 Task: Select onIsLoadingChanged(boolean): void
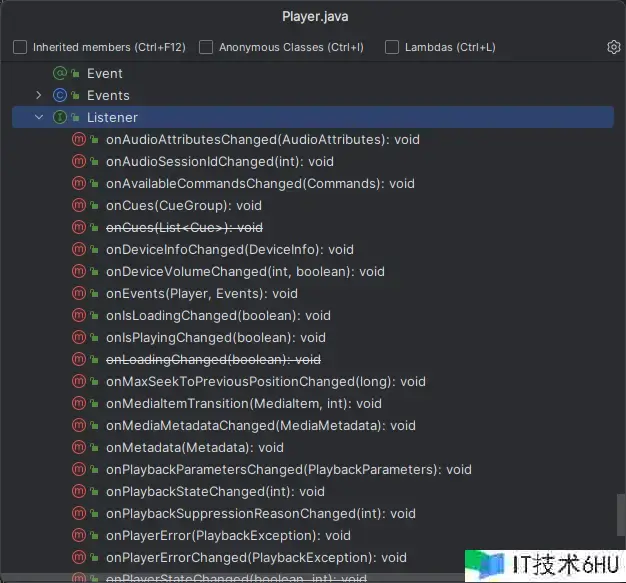218,315
